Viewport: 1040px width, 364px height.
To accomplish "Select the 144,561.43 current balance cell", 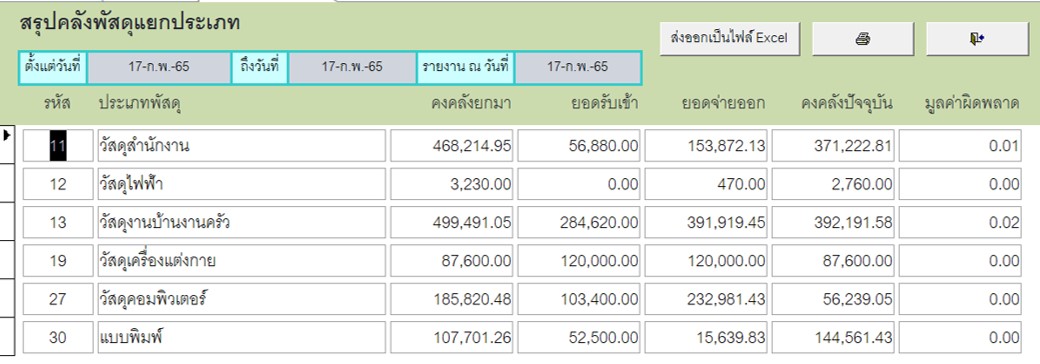I will 833,338.
